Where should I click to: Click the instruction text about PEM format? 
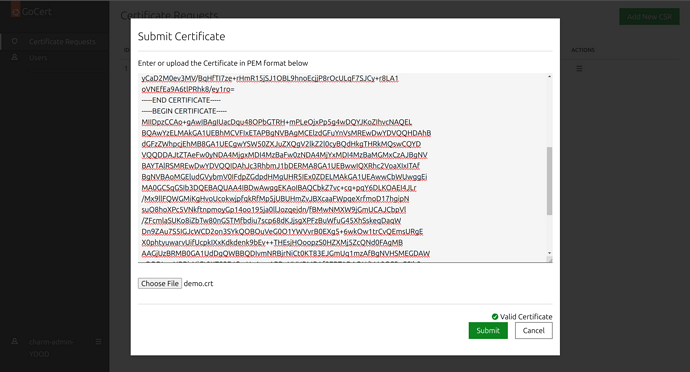pos(223,63)
